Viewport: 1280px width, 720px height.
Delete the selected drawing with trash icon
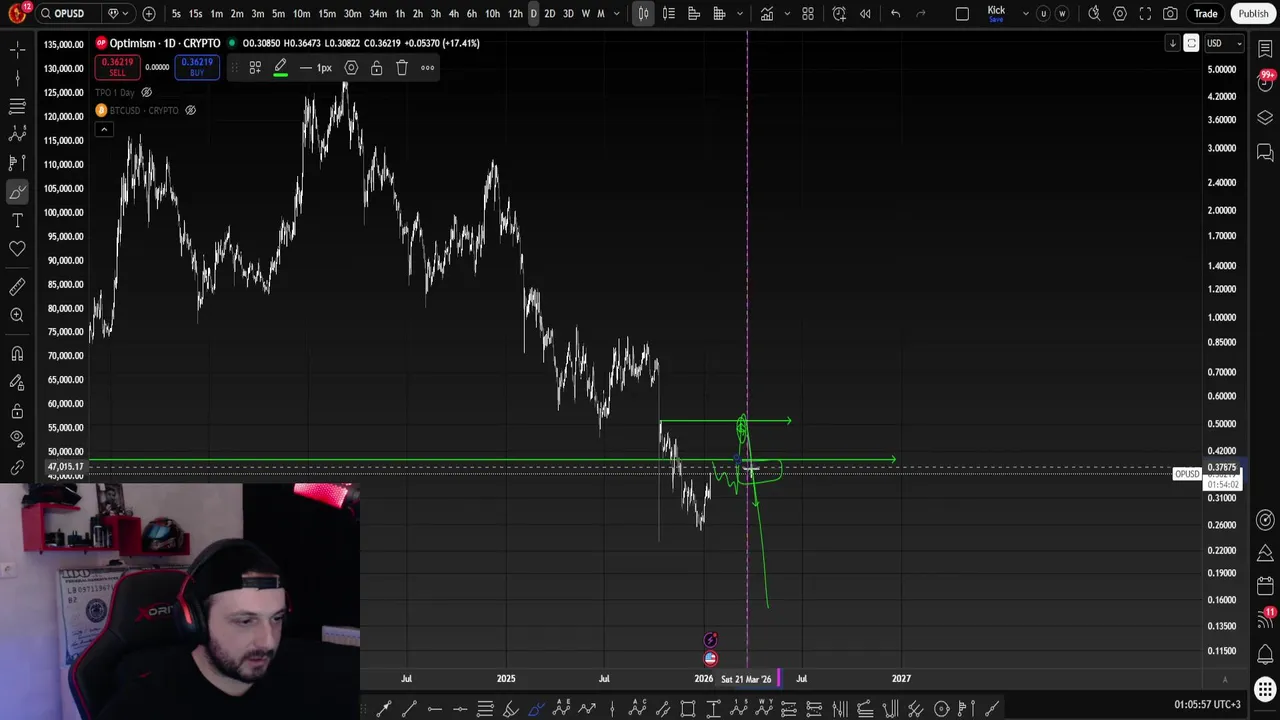tap(402, 67)
